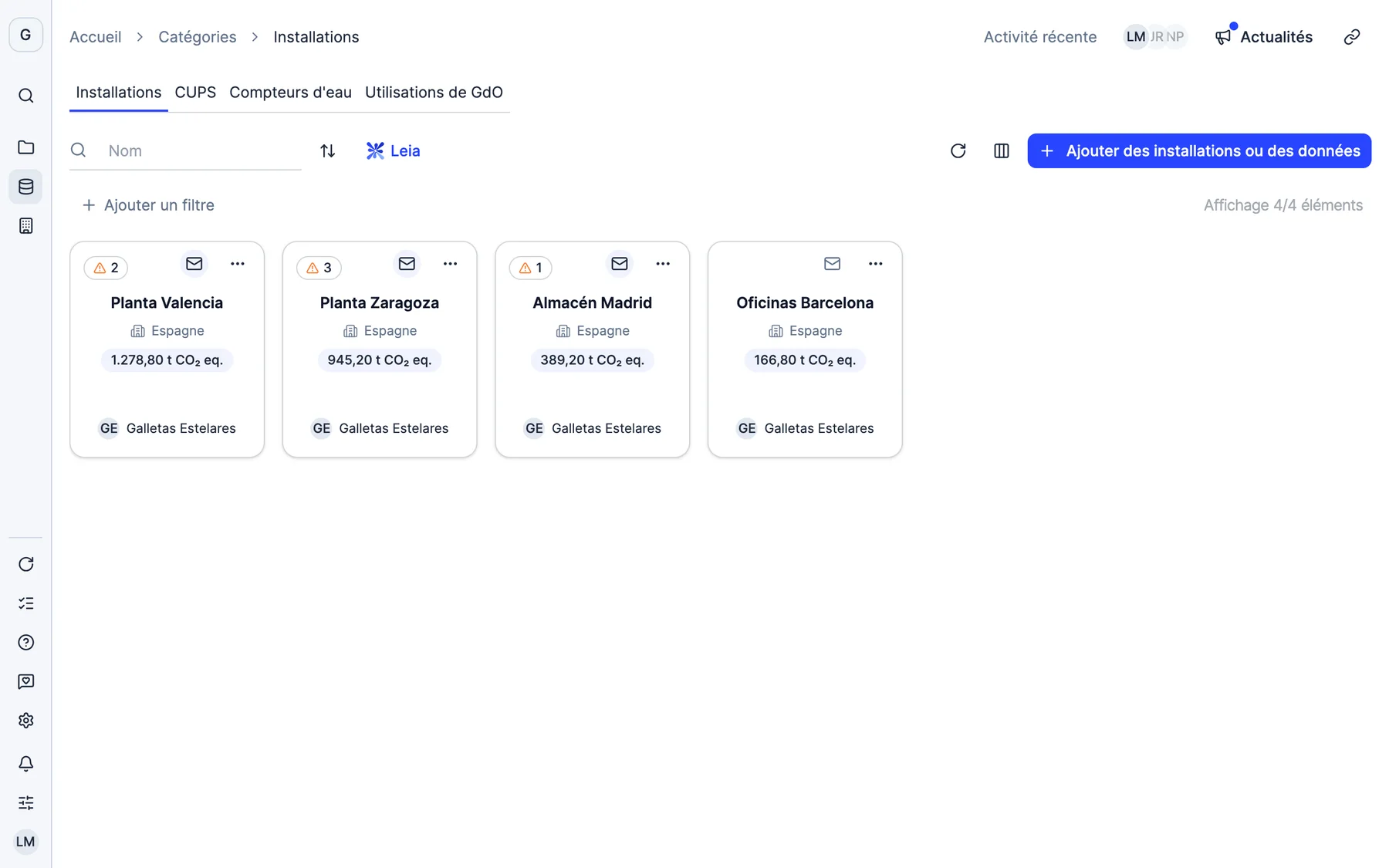
Task: Open the Almacén Madrid warning badge
Action: [531, 268]
